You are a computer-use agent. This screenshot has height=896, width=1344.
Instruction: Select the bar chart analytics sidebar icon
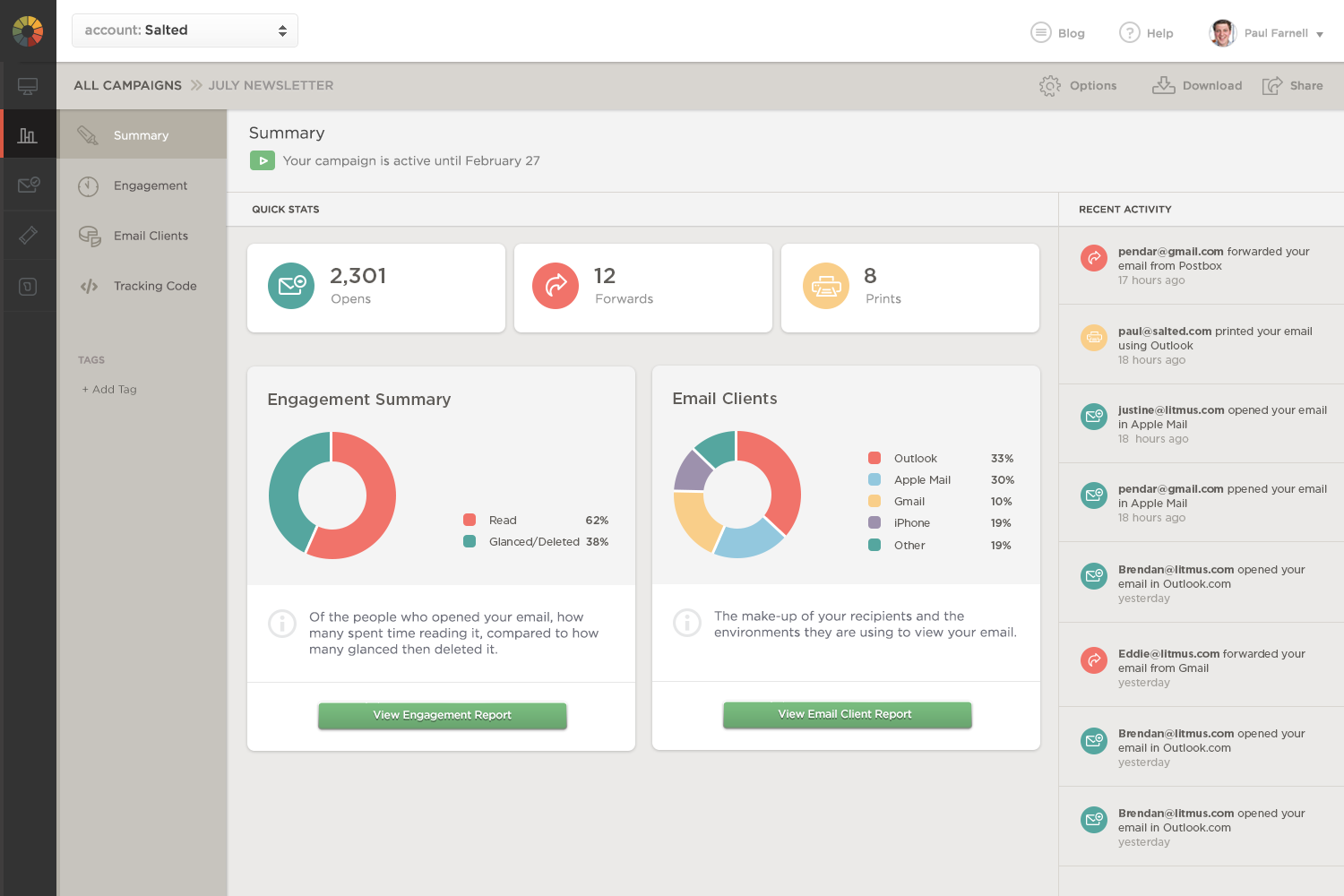point(28,135)
